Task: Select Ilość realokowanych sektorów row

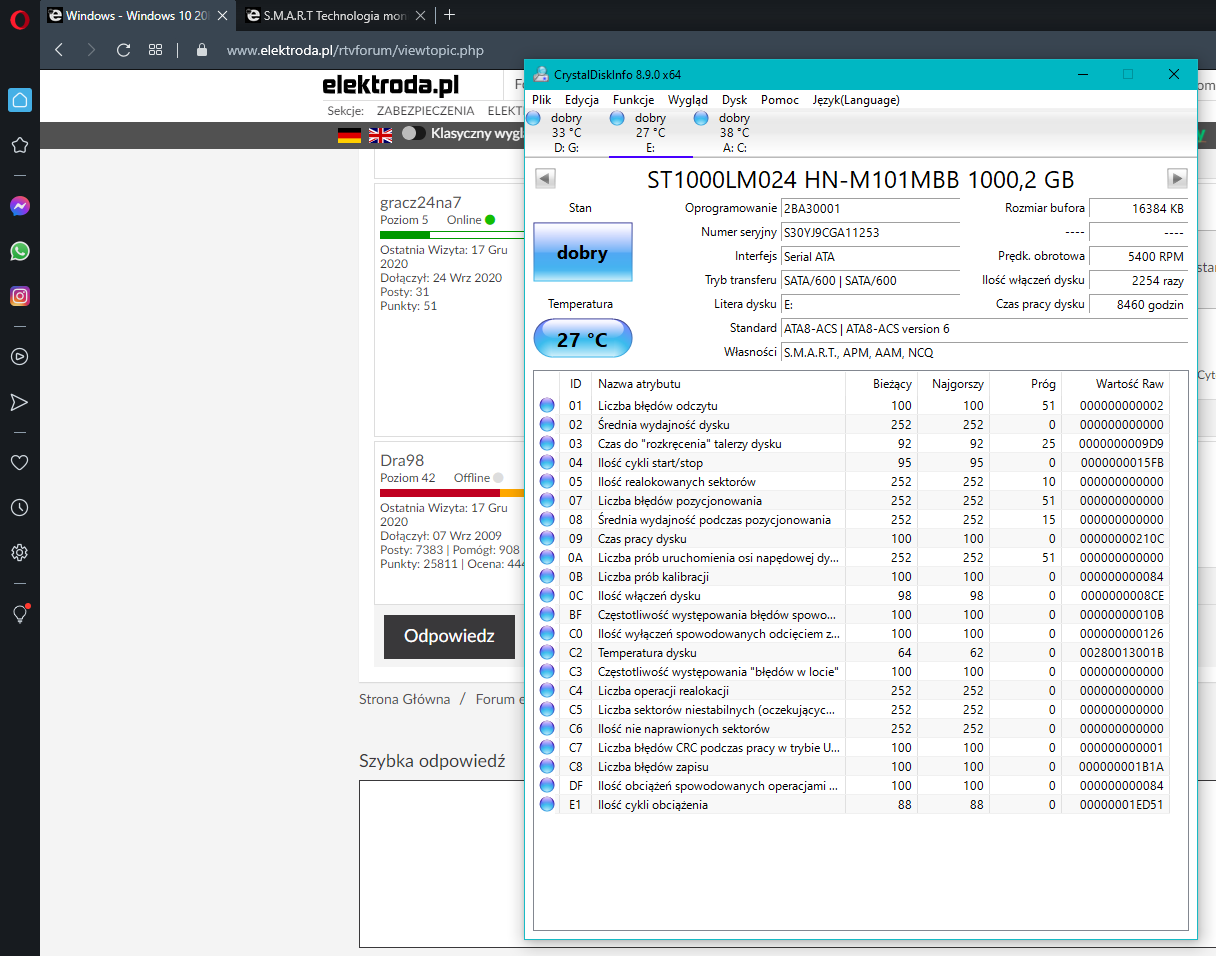Action: pyautogui.click(x=852, y=482)
